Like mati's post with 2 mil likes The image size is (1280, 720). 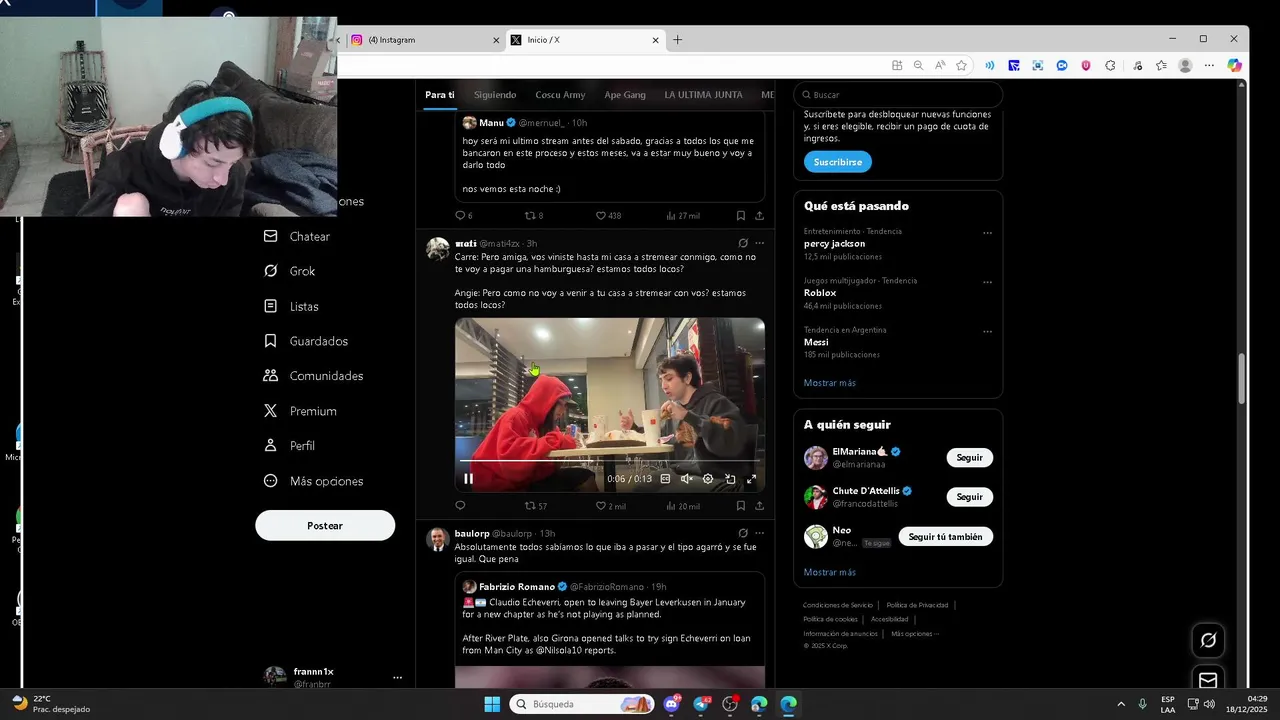click(x=610, y=506)
